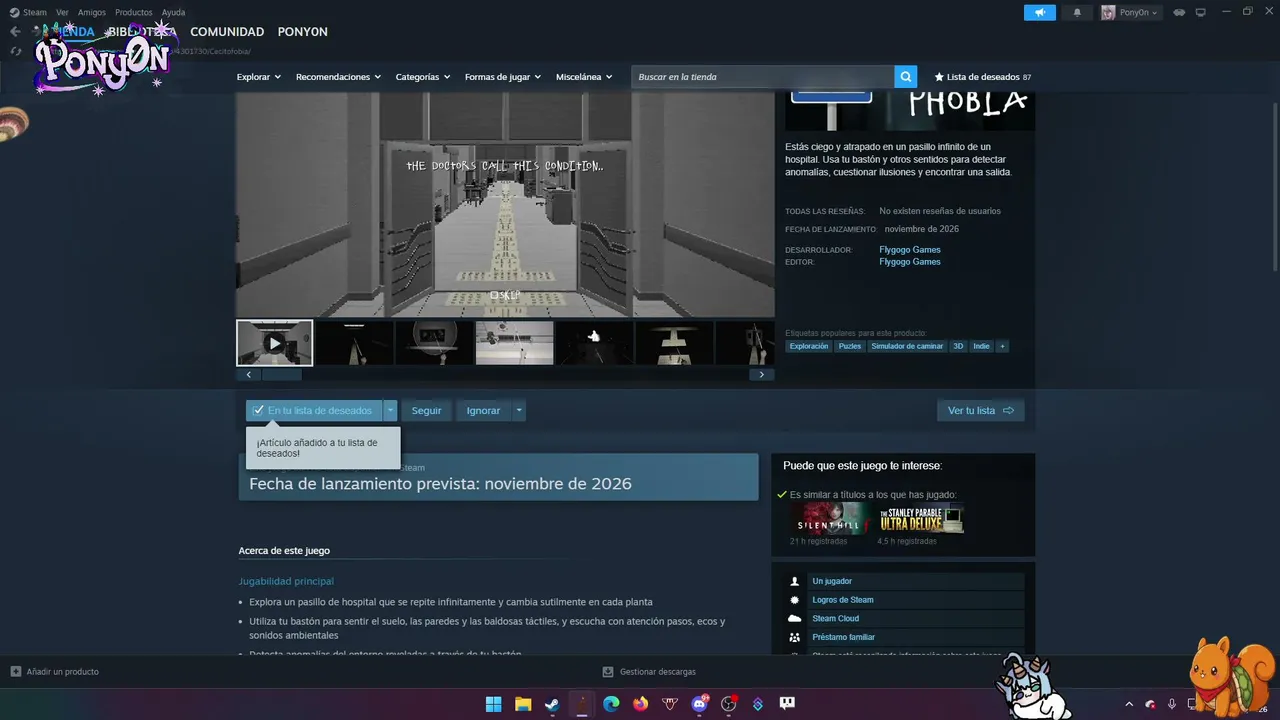Click the Steam Cloud icon
Viewport: 1280px width, 720px height.
tap(795, 618)
